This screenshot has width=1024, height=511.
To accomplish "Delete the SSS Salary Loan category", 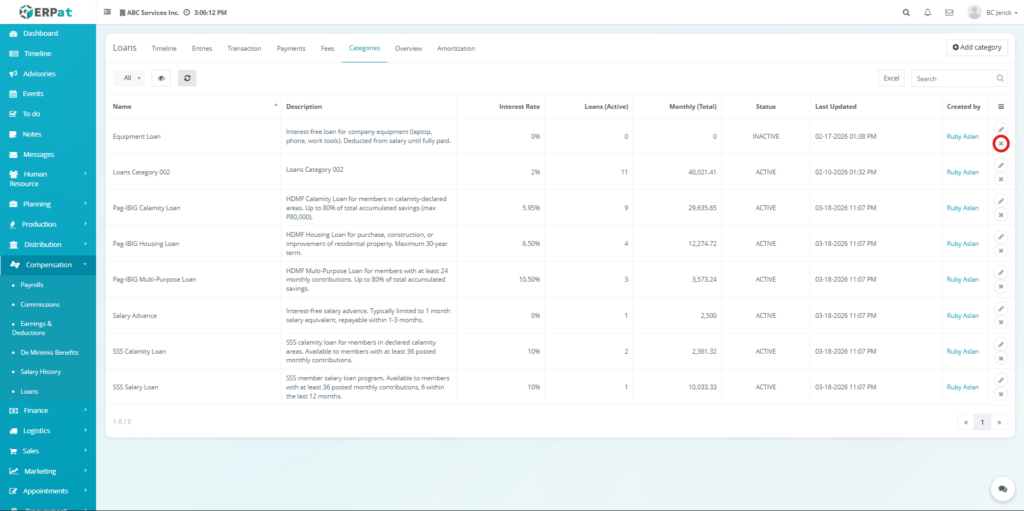I will (x=1001, y=395).
